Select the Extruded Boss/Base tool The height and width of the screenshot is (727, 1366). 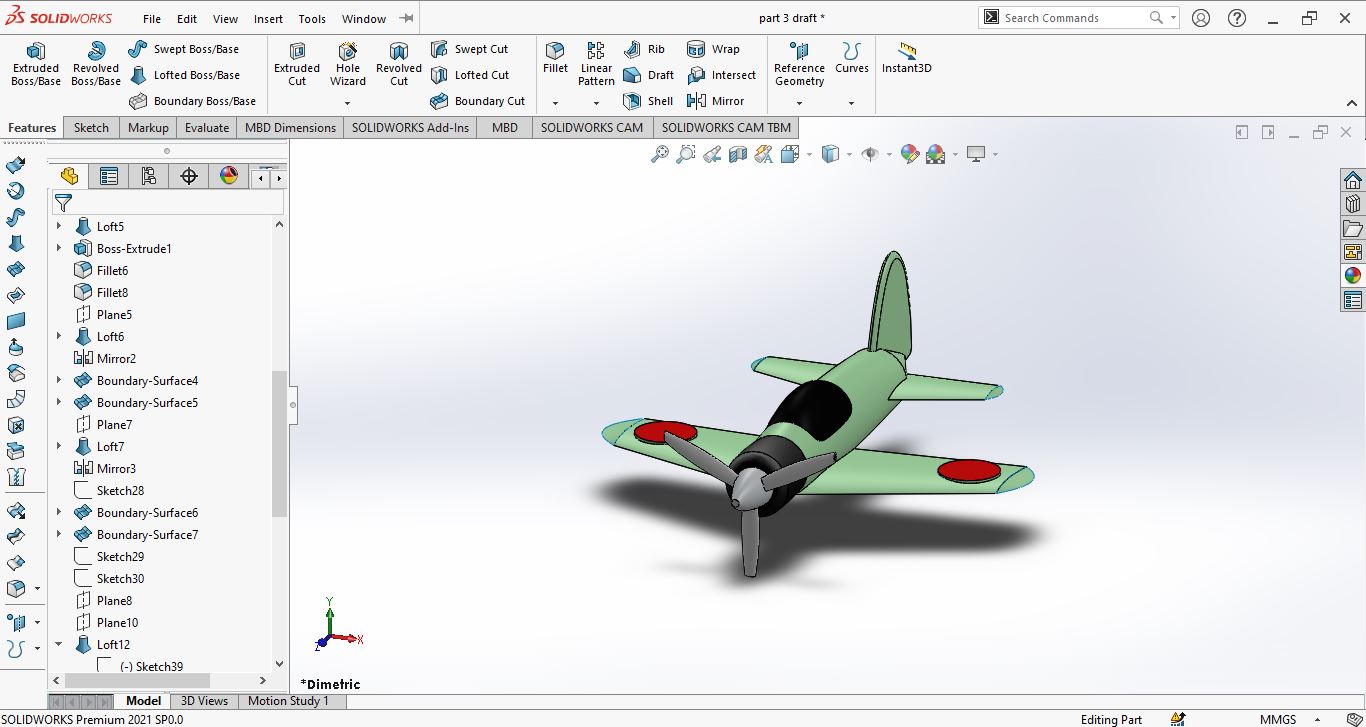[x=36, y=64]
